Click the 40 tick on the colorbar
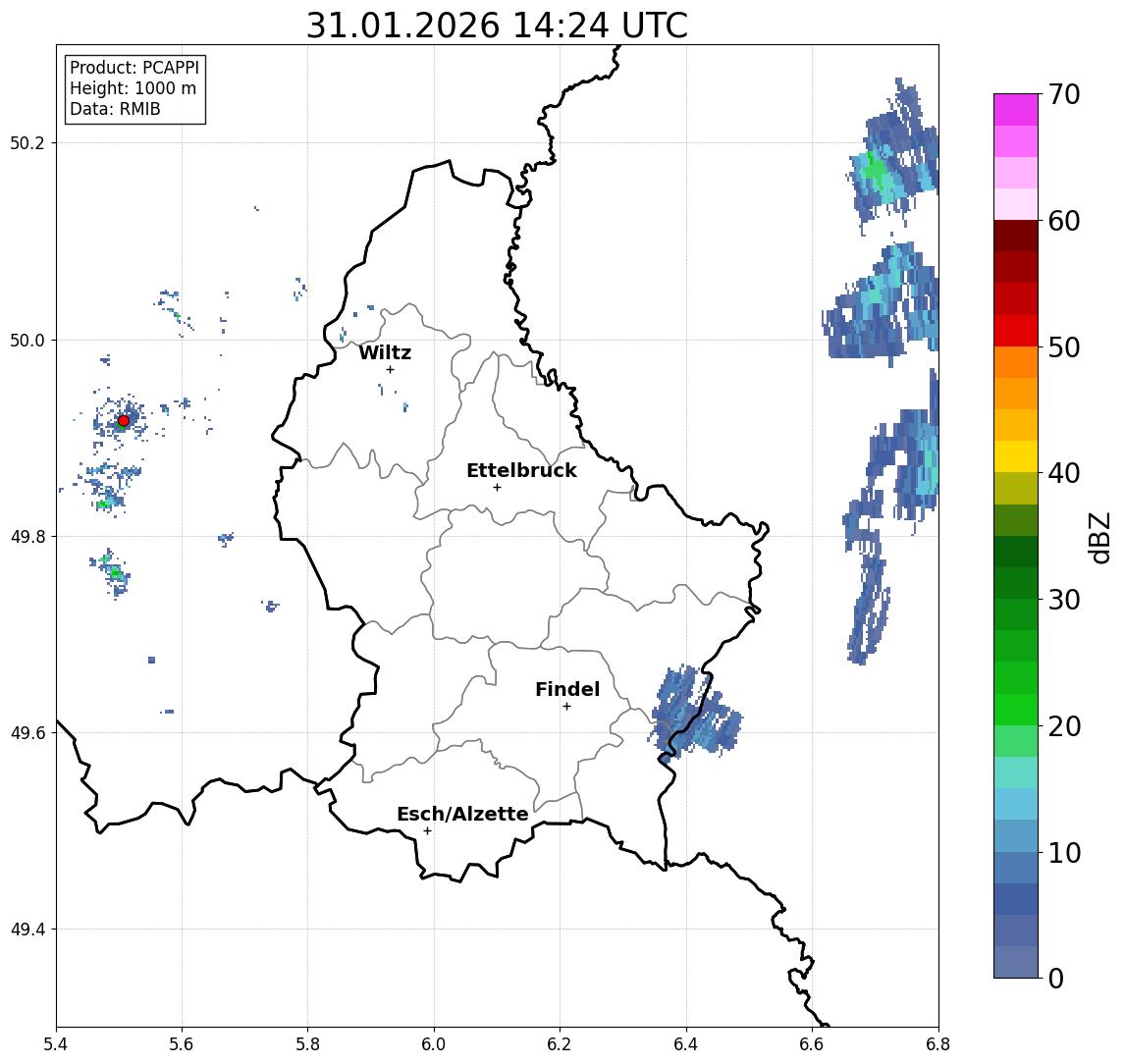Screen dimensions: 1124x1064 point(1064,473)
